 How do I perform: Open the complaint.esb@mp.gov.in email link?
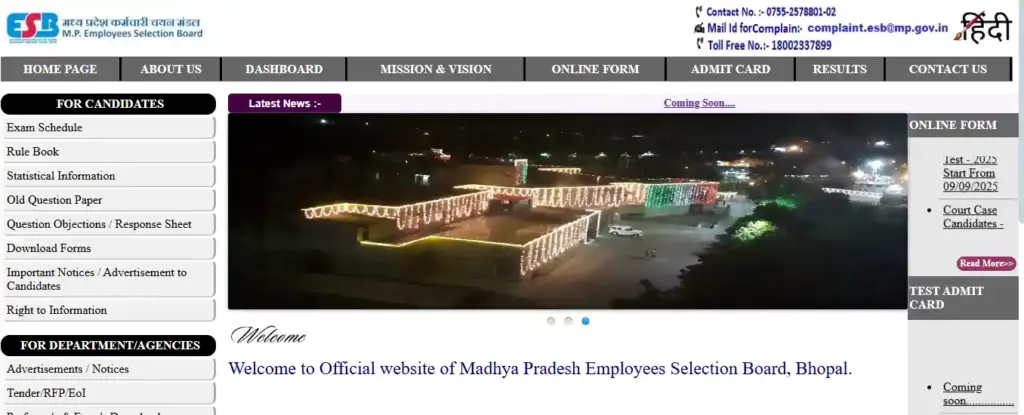(877, 28)
